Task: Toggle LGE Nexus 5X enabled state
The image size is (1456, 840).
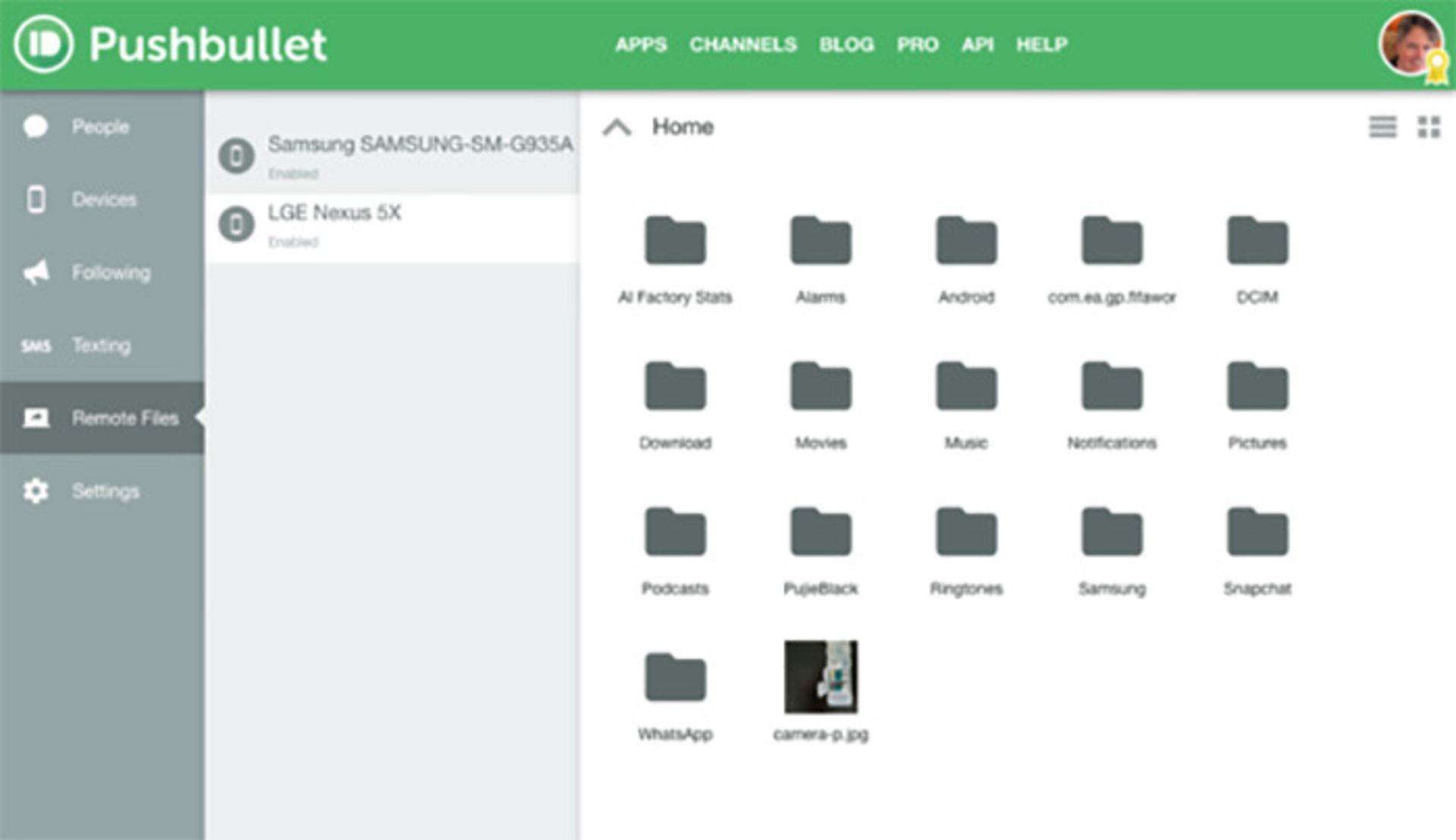Action: [293, 242]
